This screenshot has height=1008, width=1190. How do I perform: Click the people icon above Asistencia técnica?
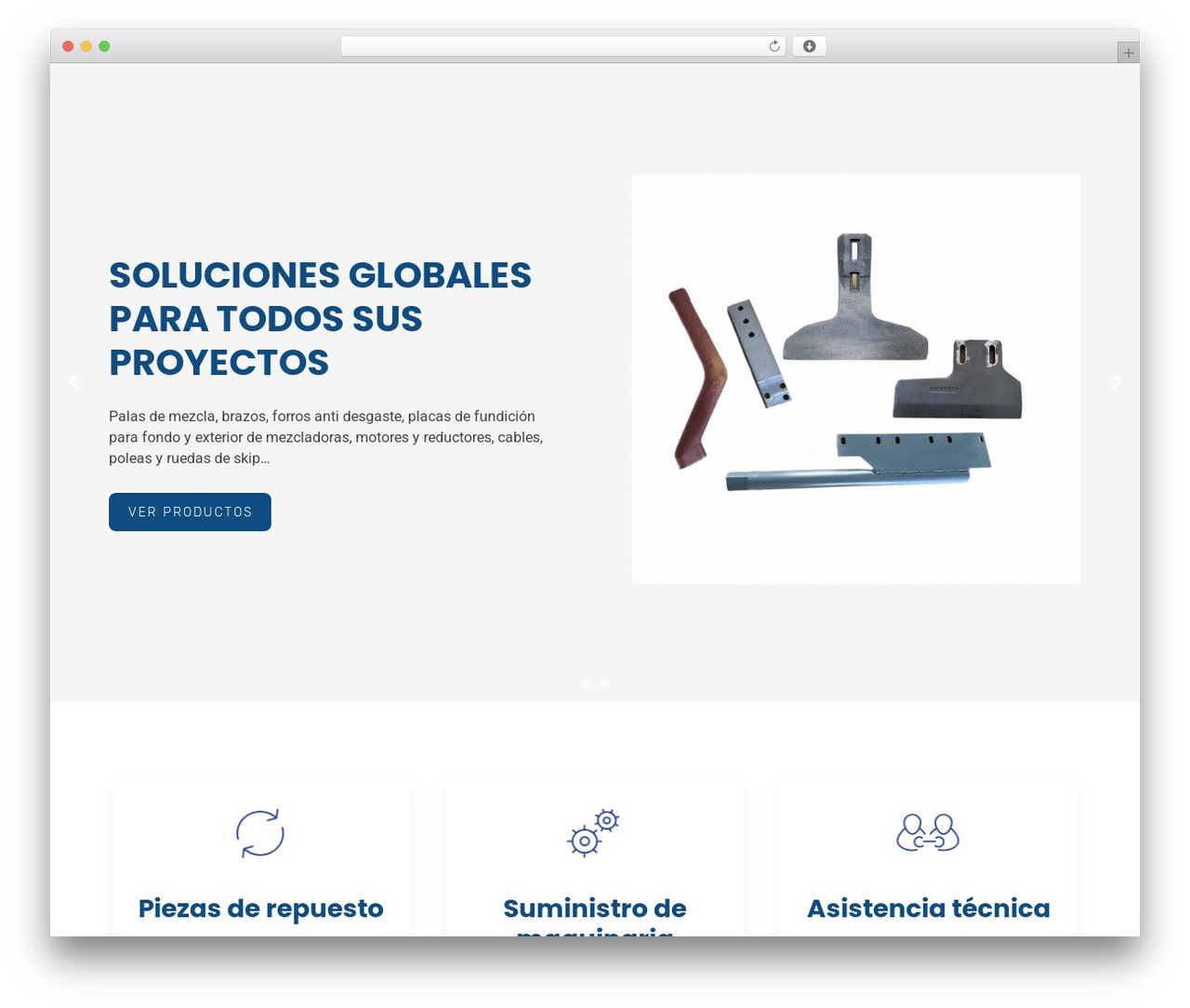point(928,833)
